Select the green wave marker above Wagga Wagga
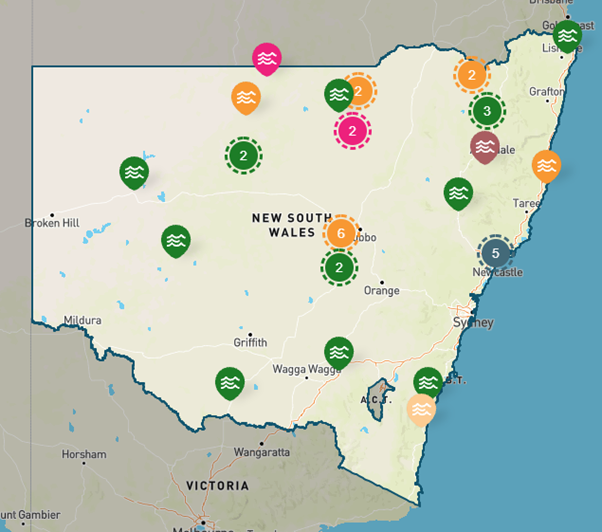The image size is (602, 532). click(x=339, y=351)
